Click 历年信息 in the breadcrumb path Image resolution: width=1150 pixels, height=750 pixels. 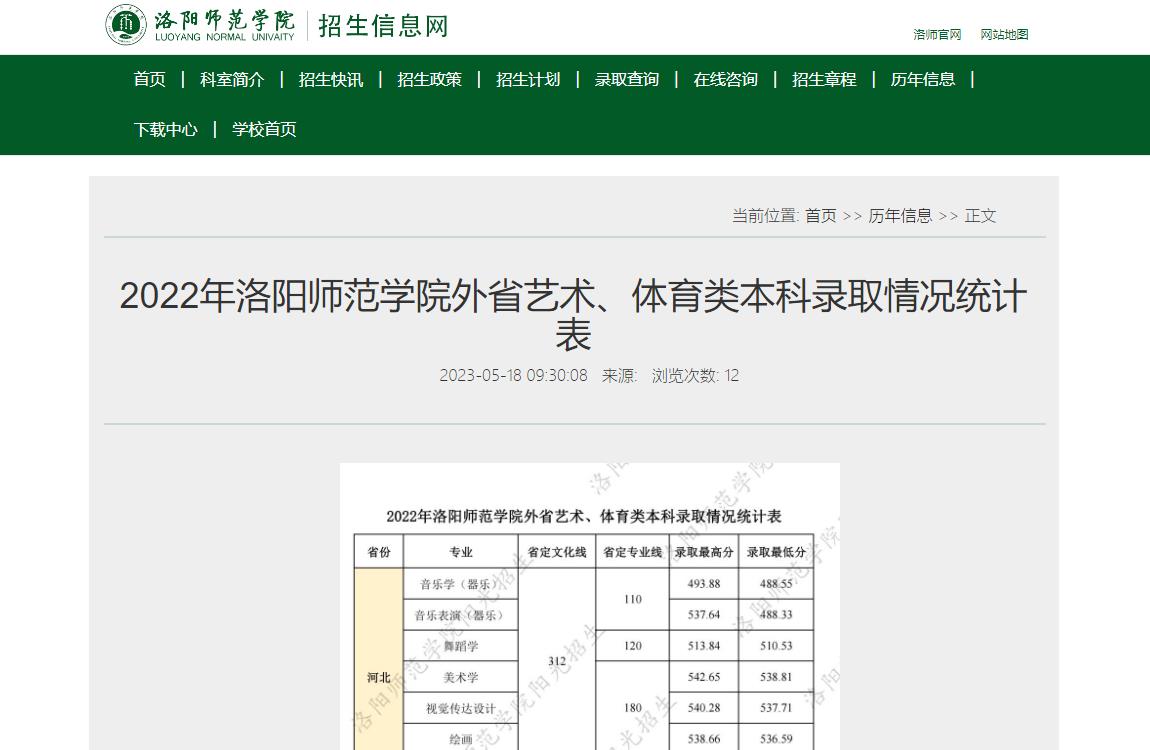[900, 216]
